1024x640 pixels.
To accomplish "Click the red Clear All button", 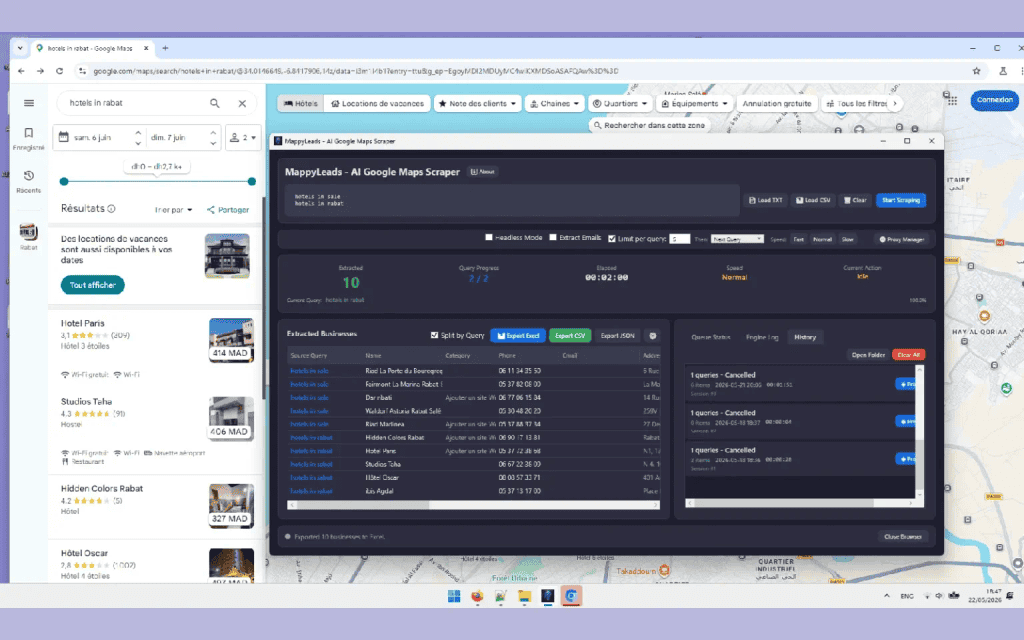I will click(908, 355).
